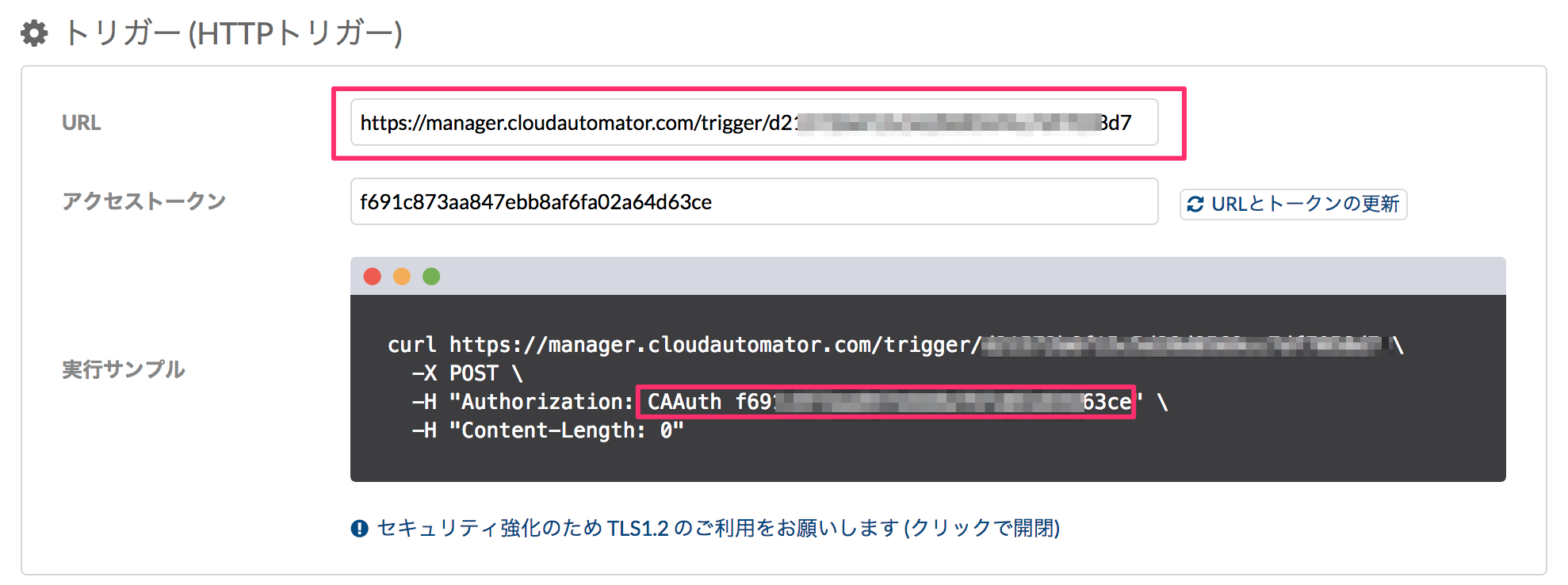This screenshot has height=585, width=1568.
Task: Click the トリガー (HTTPトリガー) heading
Action: 233,33
